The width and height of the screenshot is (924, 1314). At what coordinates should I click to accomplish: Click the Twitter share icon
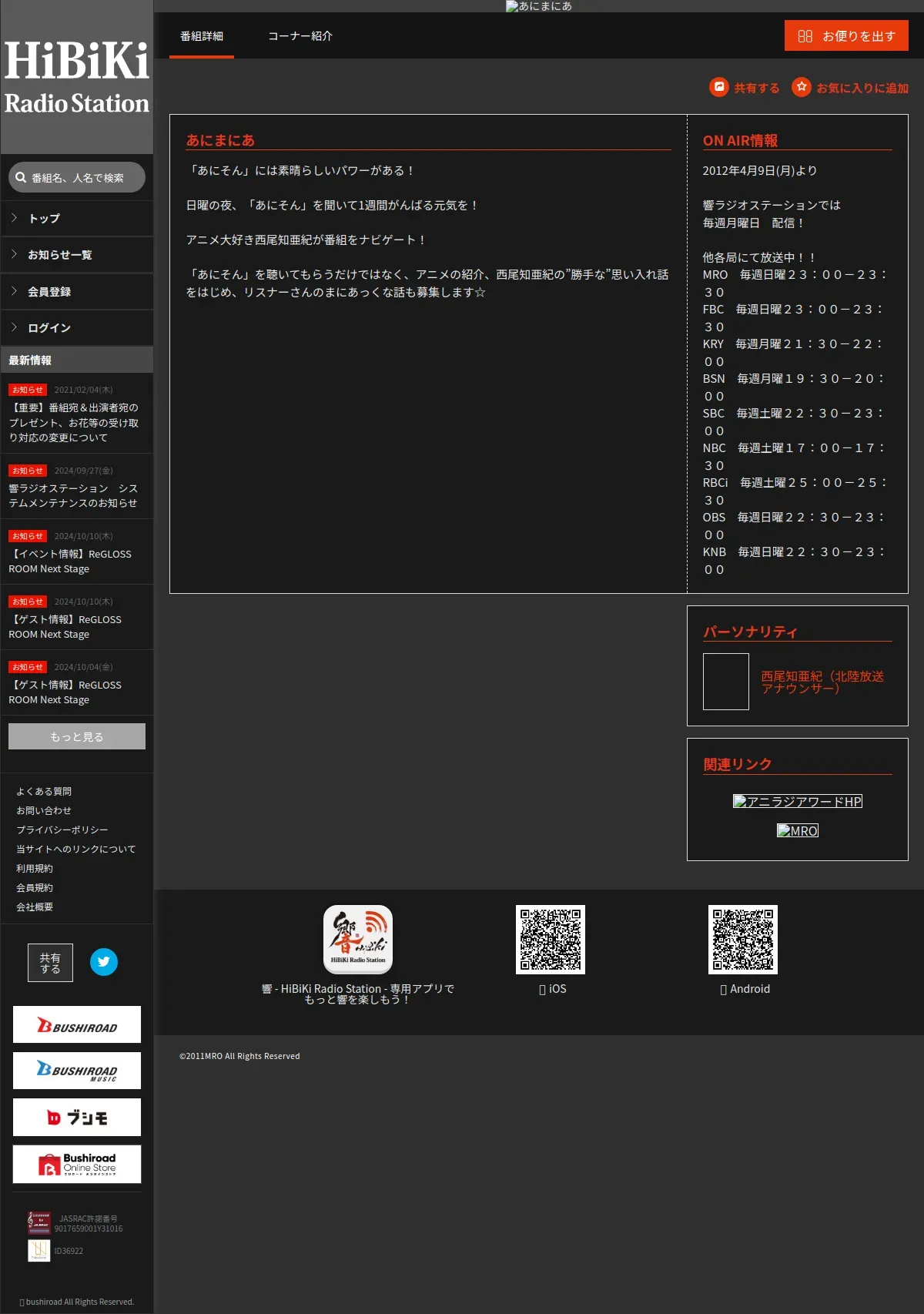click(104, 961)
